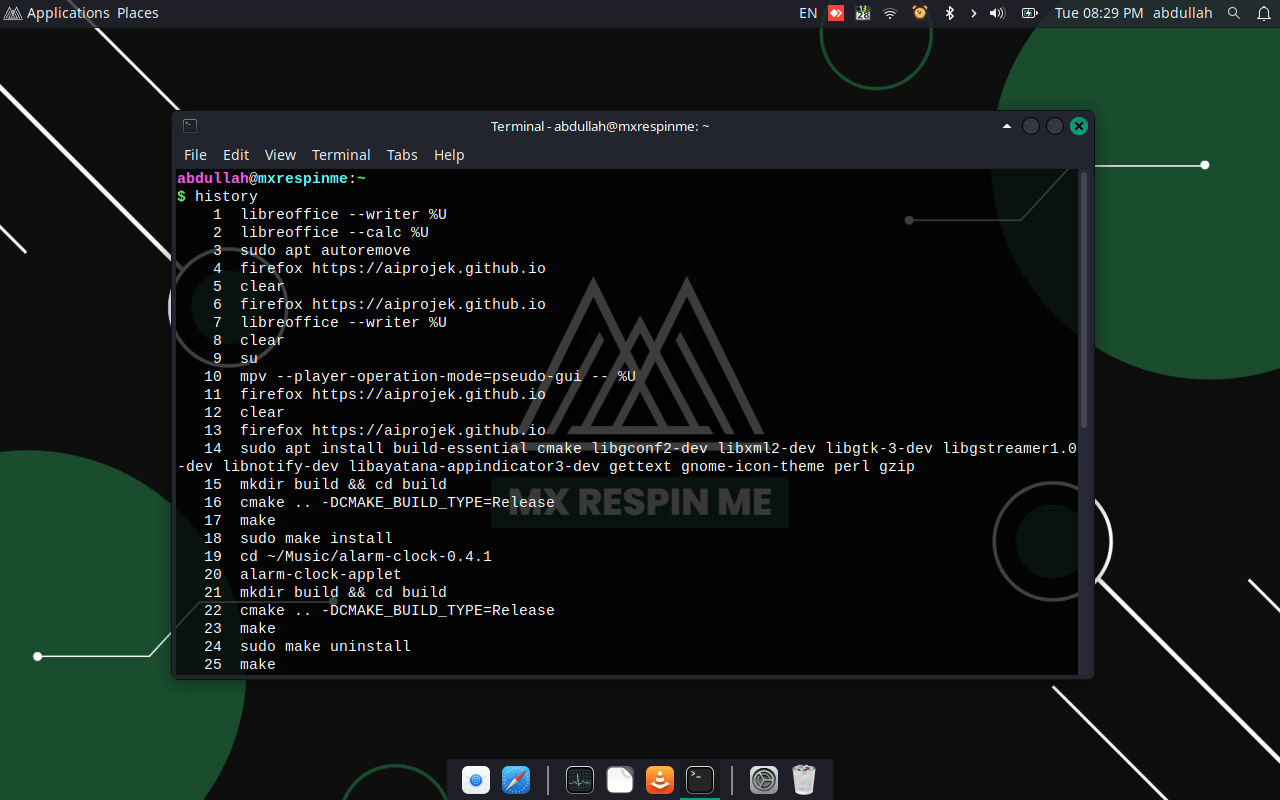Launch the mail app from the dock
Image resolution: width=1280 pixels, height=800 pixels.
tap(476, 780)
